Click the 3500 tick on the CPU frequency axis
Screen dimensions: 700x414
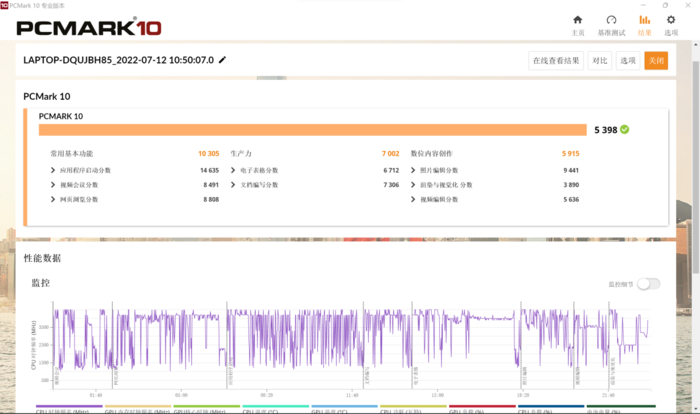coord(44,327)
